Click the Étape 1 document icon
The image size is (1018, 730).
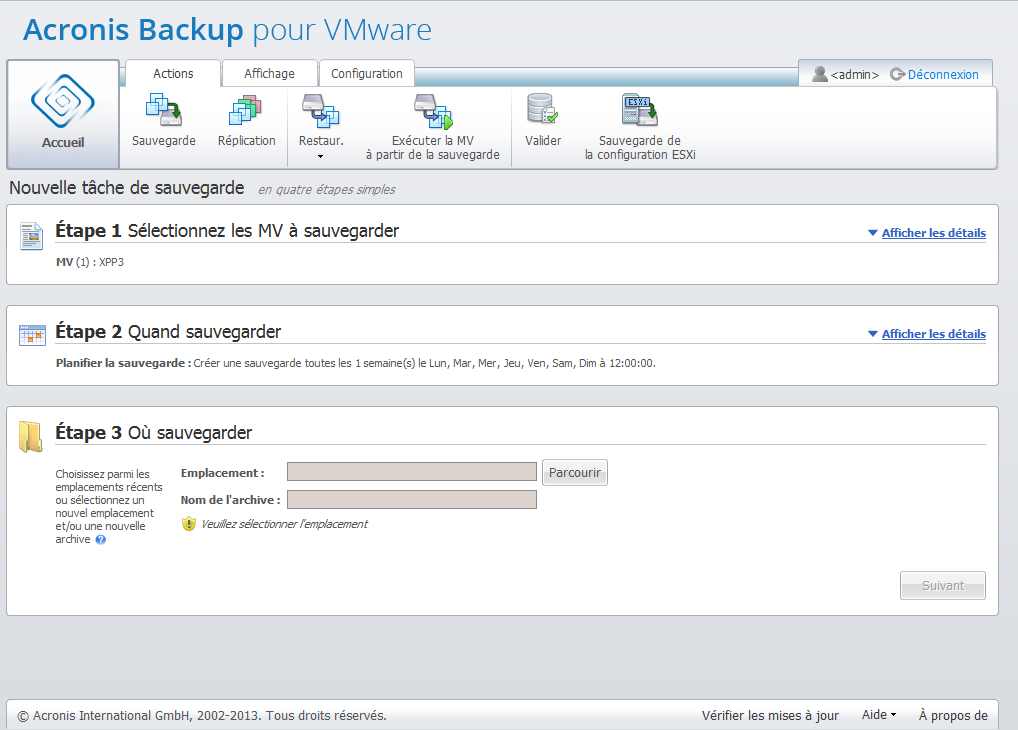coord(31,236)
